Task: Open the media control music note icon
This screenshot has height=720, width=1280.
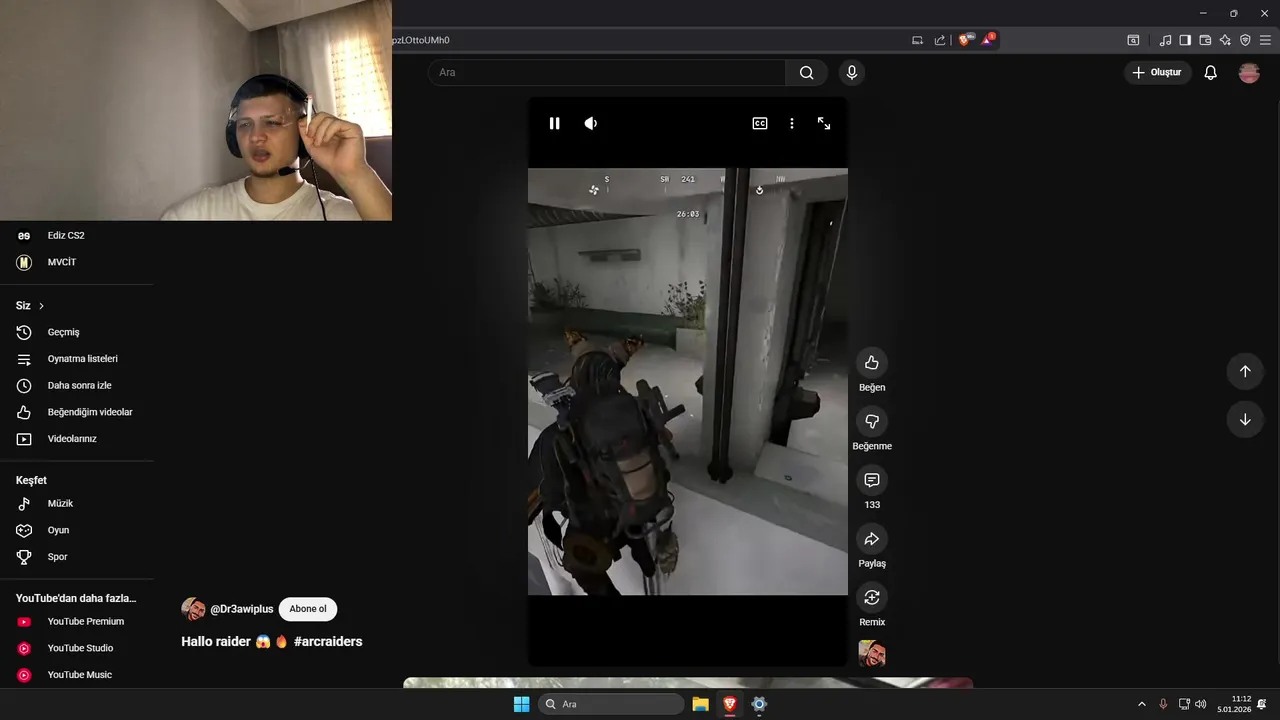Action: click(x=1165, y=40)
